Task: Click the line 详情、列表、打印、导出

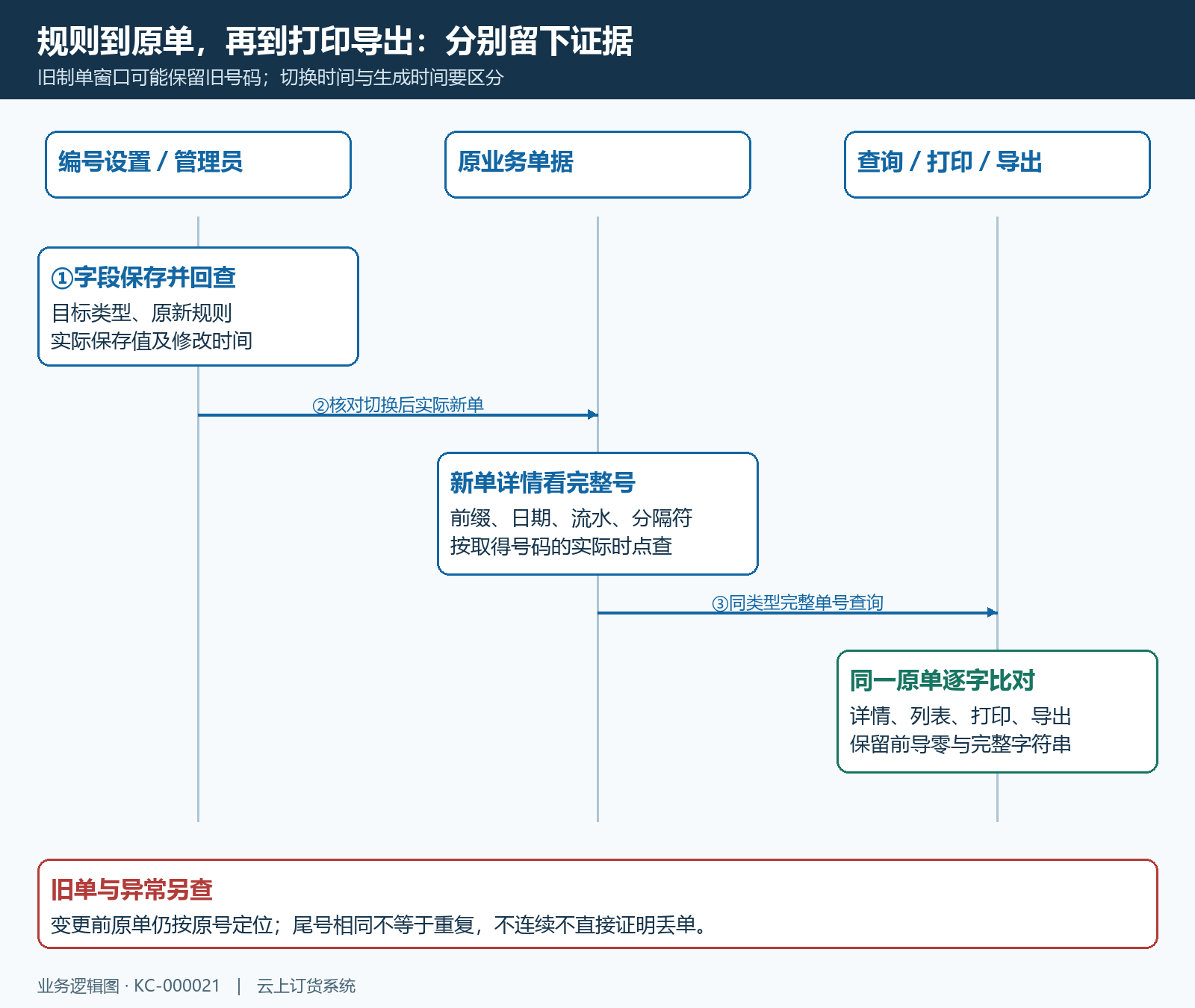Action: point(960,716)
